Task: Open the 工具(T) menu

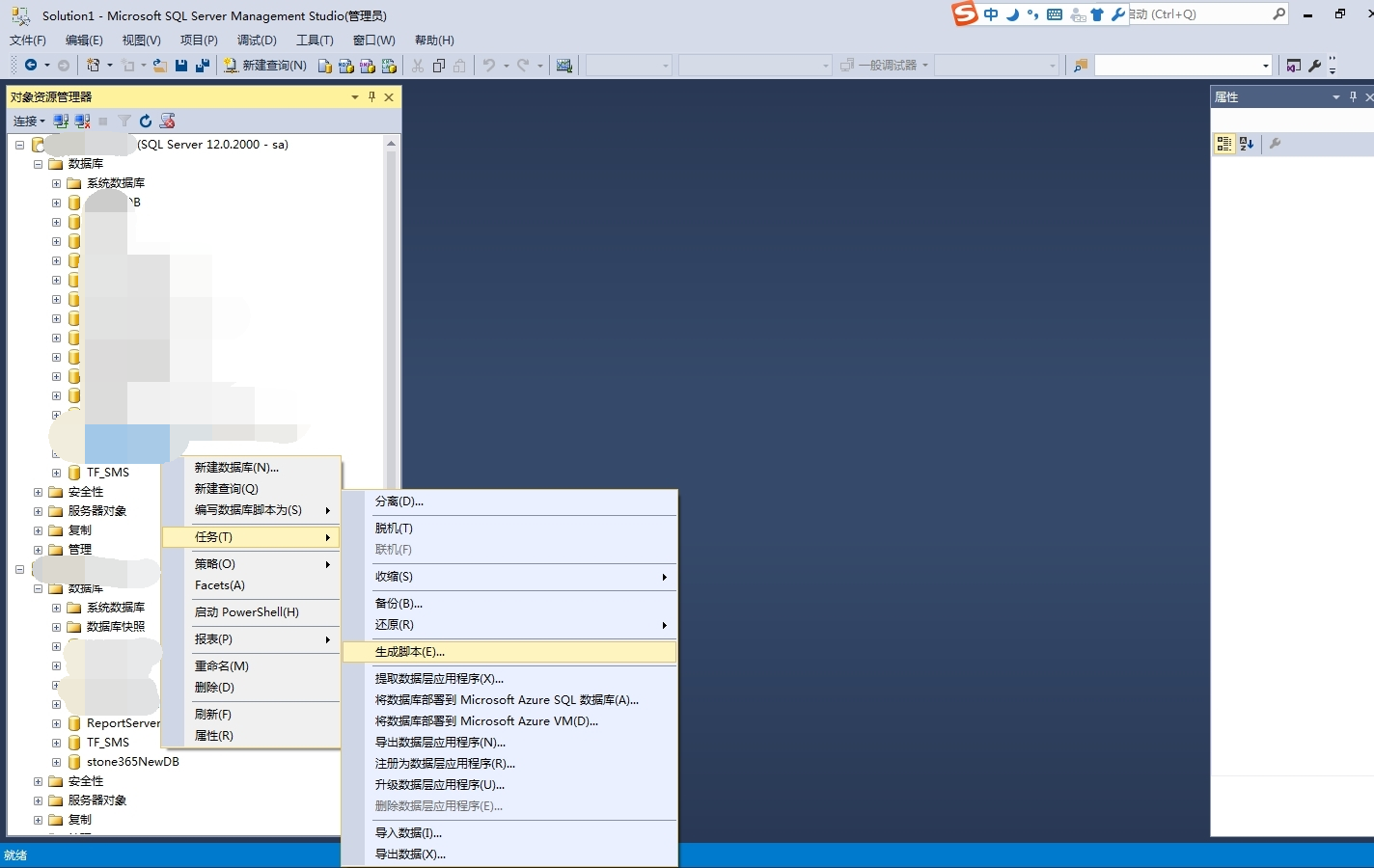Action: [315, 40]
